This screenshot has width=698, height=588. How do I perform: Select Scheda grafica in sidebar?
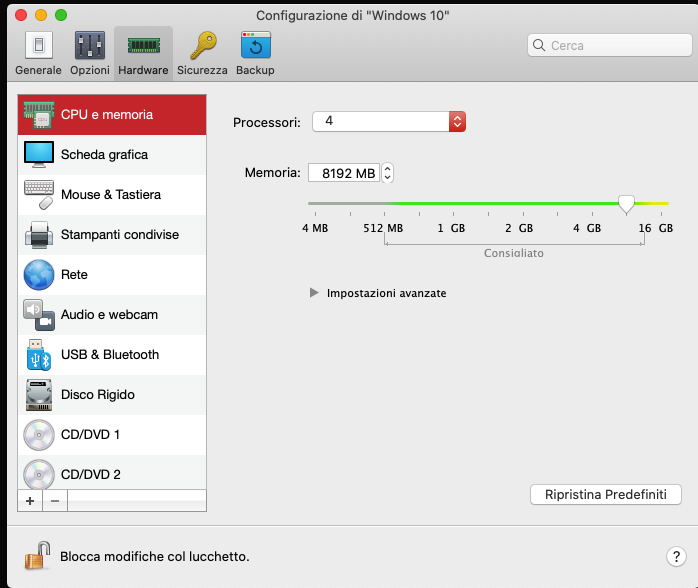pyautogui.click(x=112, y=155)
